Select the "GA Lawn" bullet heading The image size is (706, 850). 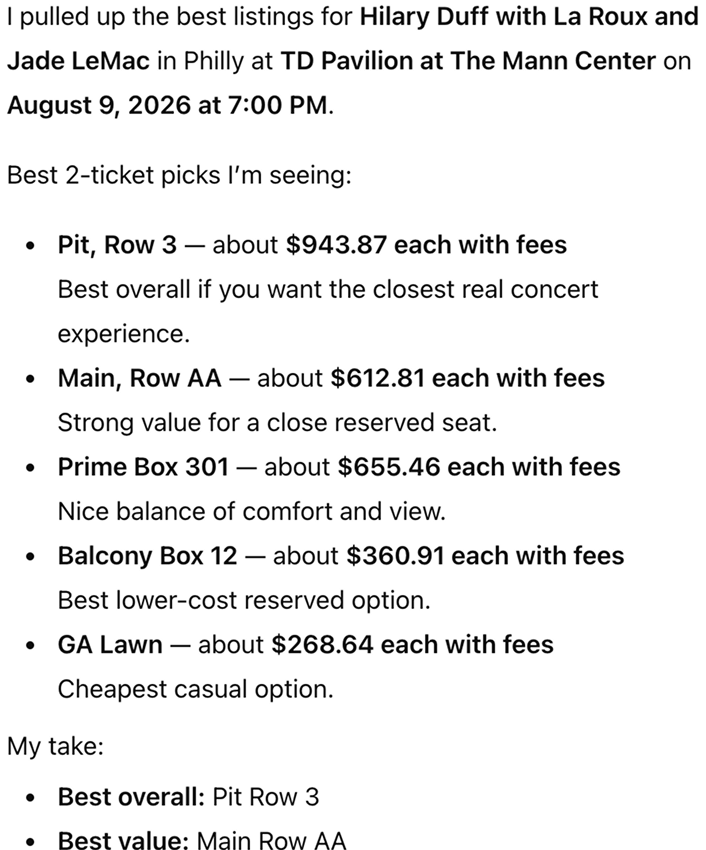(110, 644)
